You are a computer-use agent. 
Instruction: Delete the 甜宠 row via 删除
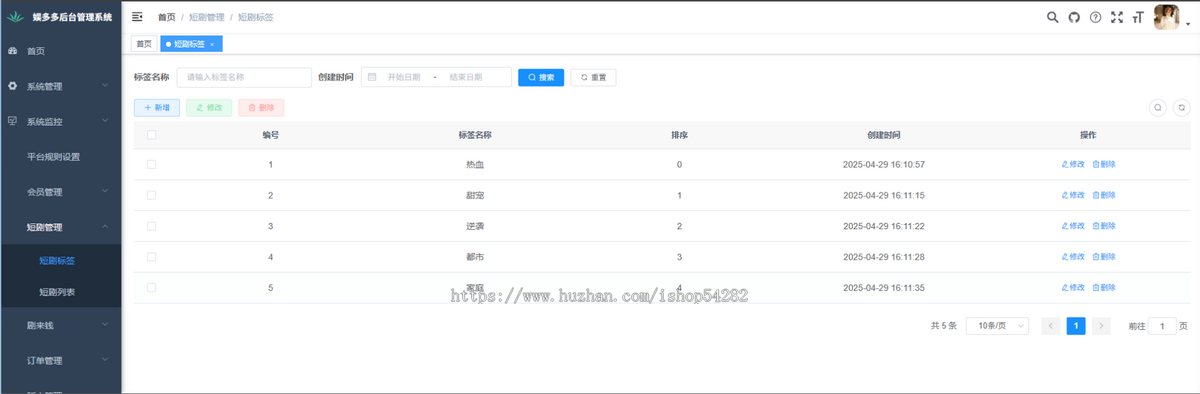point(1104,195)
